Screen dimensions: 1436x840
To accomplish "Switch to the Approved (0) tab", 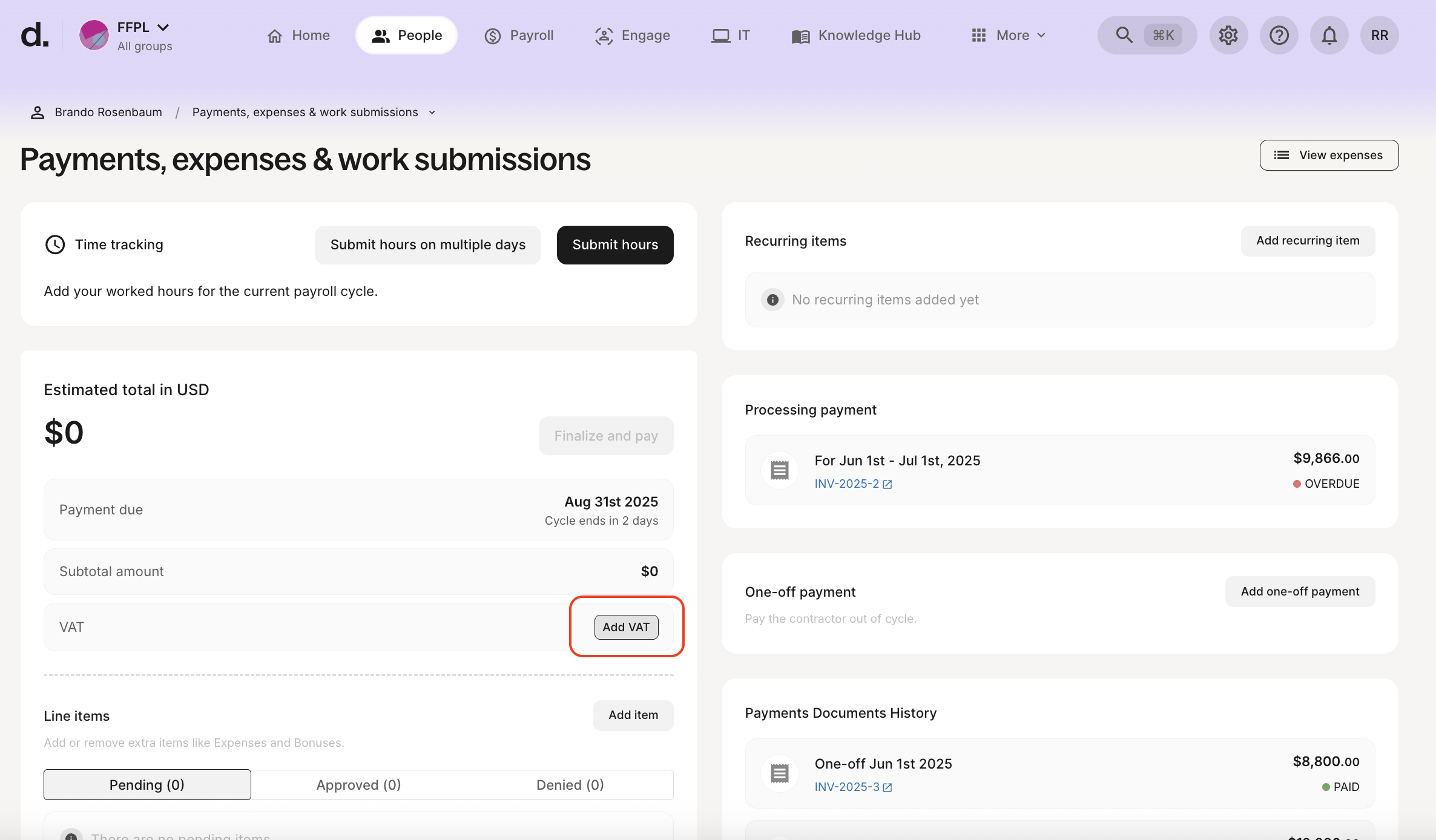I will pyautogui.click(x=358, y=785).
